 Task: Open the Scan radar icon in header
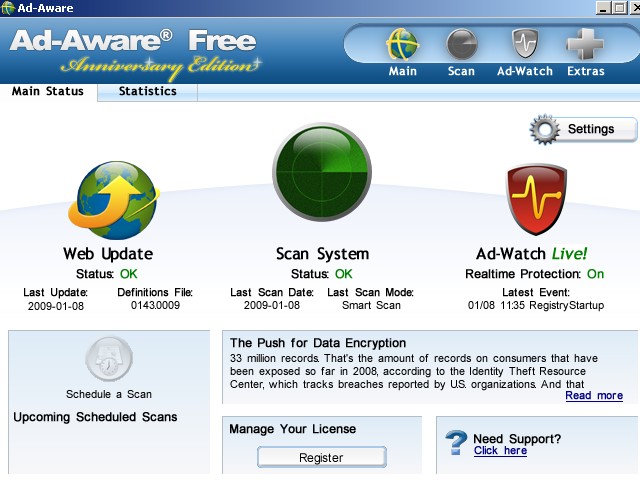[x=462, y=44]
